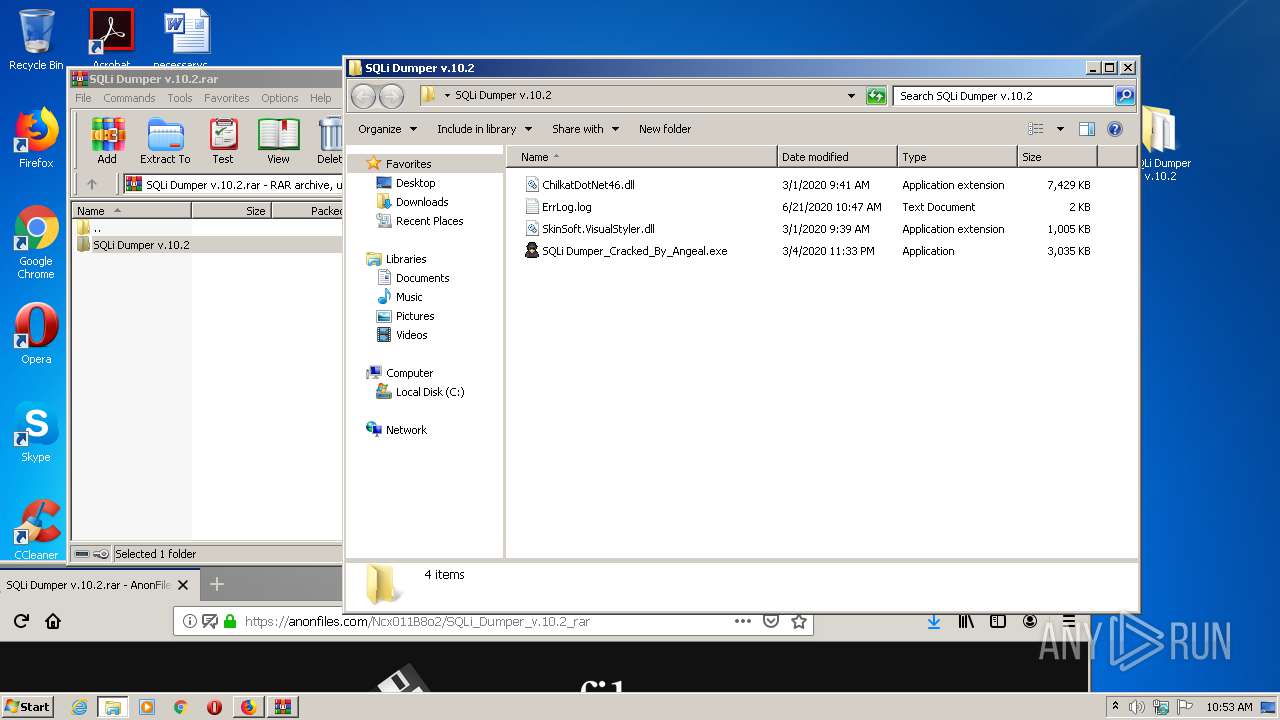Select Local Disk (C:) in navigation pane
This screenshot has height=720, width=1280.
tap(430, 392)
